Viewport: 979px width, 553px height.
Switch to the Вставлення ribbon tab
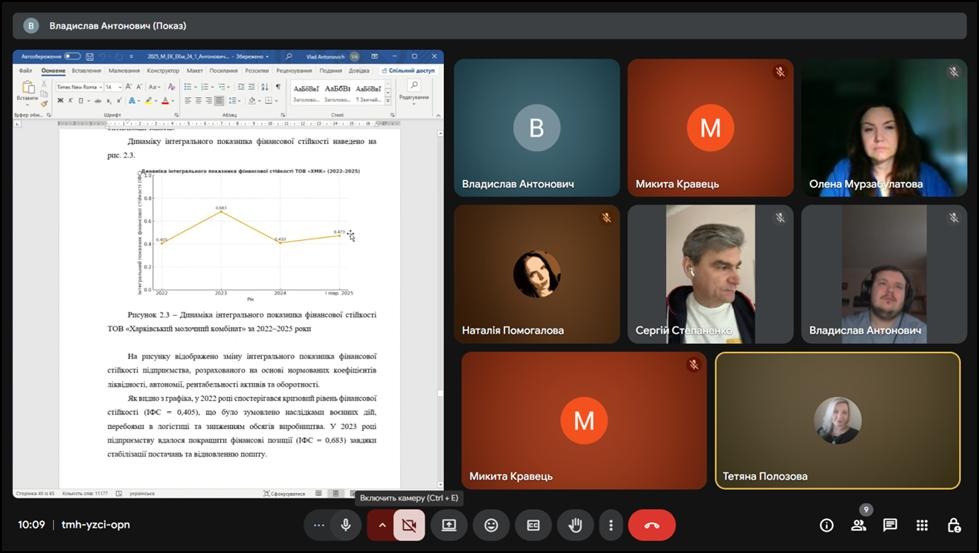(x=86, y=71)
